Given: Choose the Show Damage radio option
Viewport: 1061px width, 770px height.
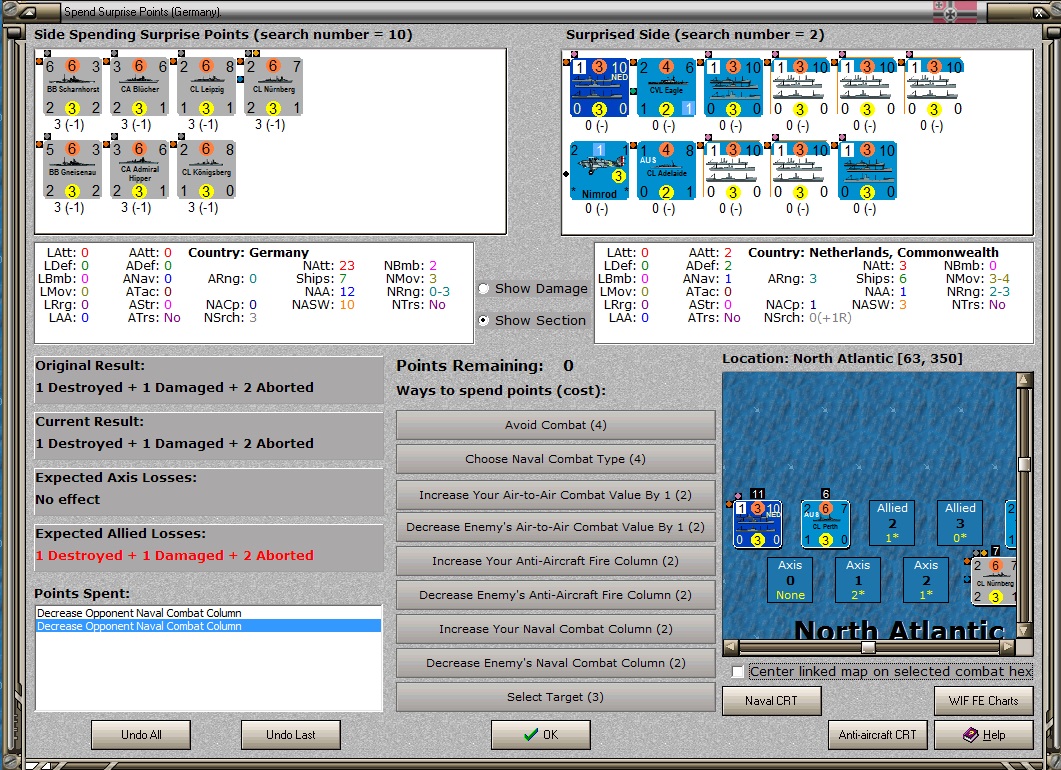Looking at the screenshot, I should pos(484,289).
